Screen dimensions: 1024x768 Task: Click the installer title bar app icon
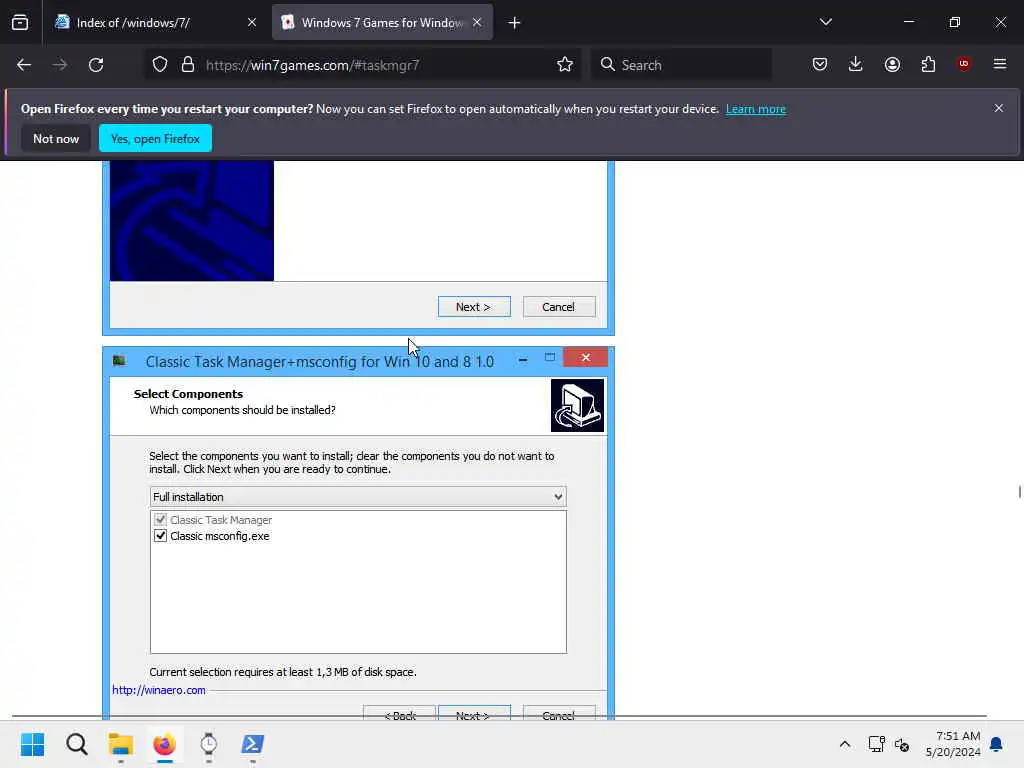click(120, 360)
